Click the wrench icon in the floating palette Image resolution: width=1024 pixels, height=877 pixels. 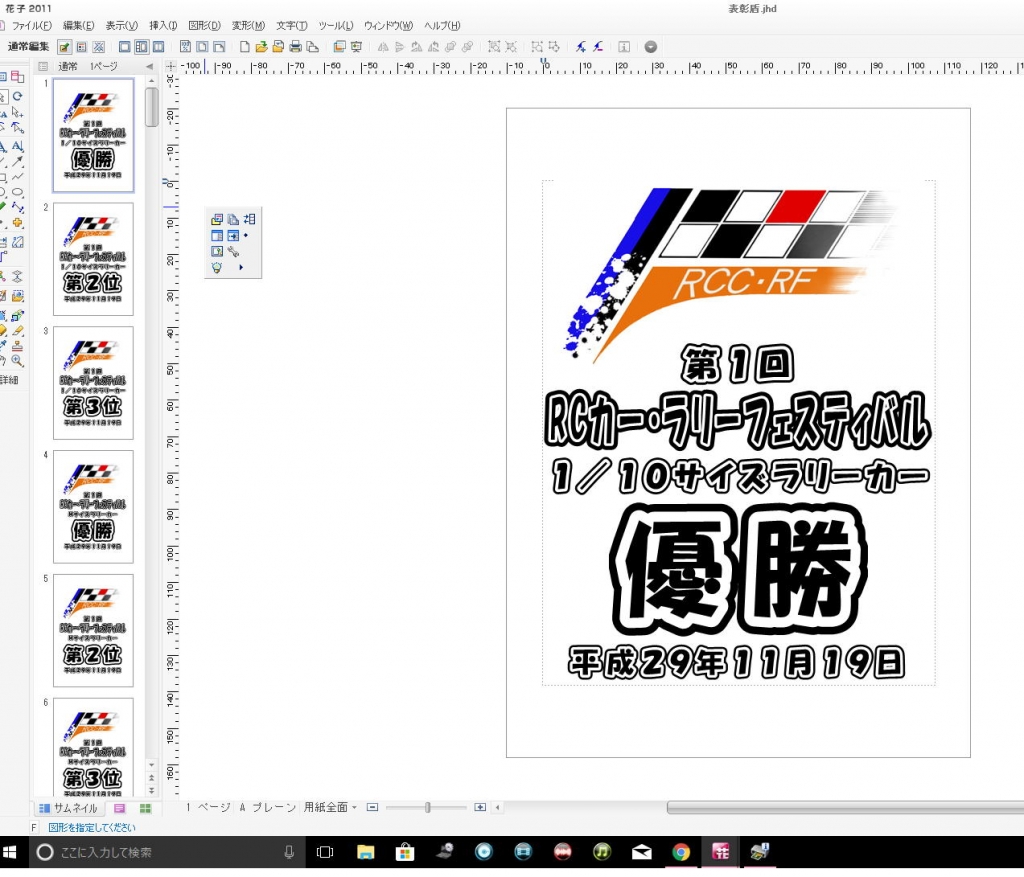coord(233,252)
